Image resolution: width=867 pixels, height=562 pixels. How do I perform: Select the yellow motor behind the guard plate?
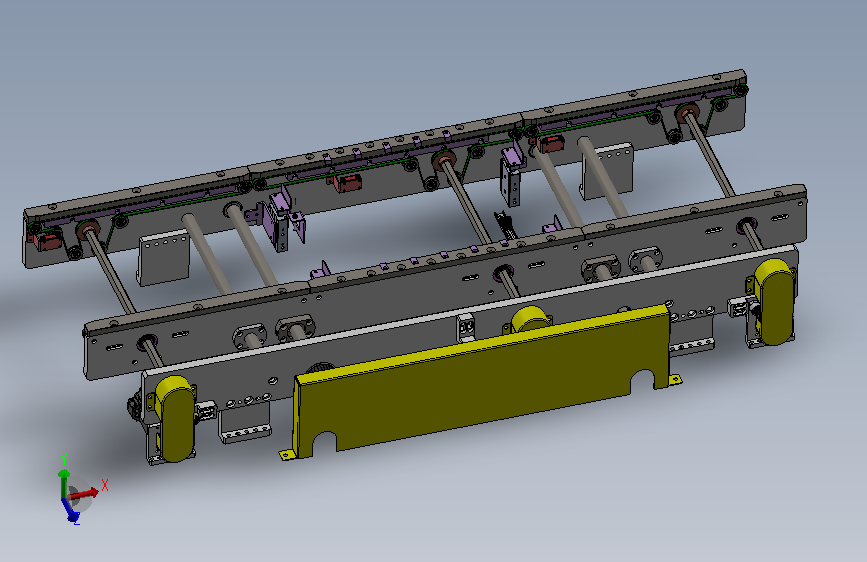[x=530, y=320]
